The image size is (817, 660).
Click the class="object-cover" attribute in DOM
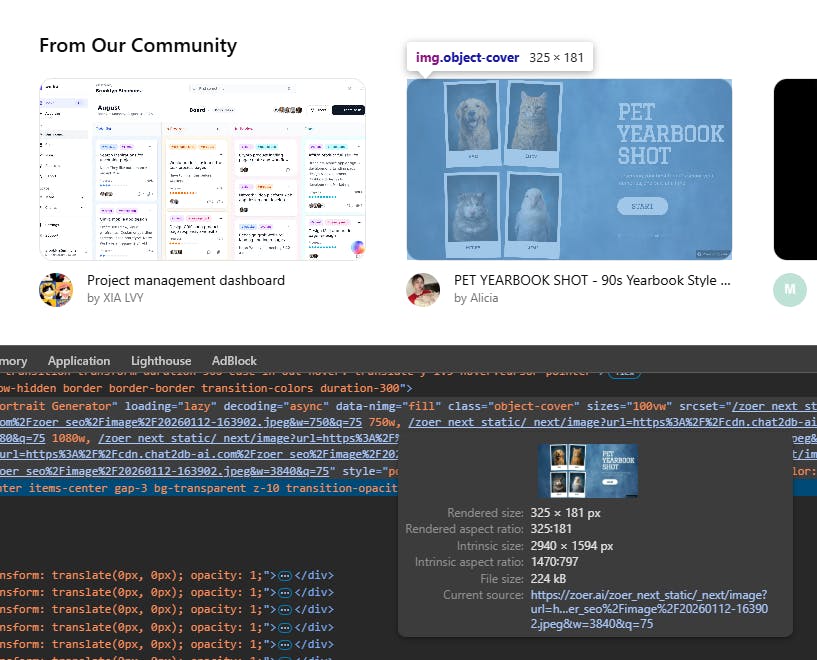(x=514, y=406)
